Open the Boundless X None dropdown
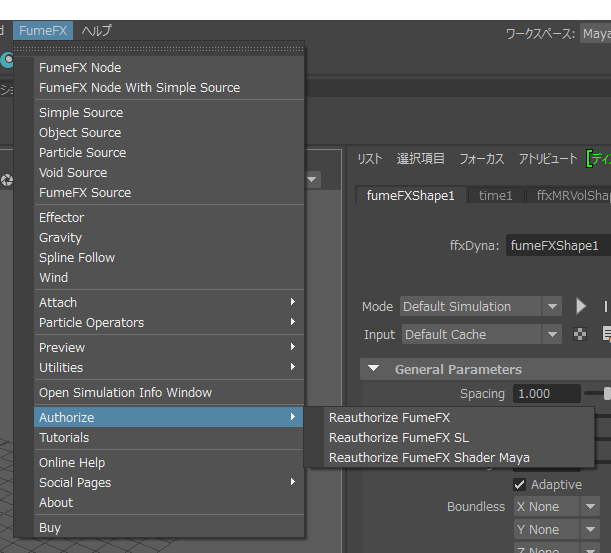Screen dimensions: 611x553 click(x=556, y=507)
